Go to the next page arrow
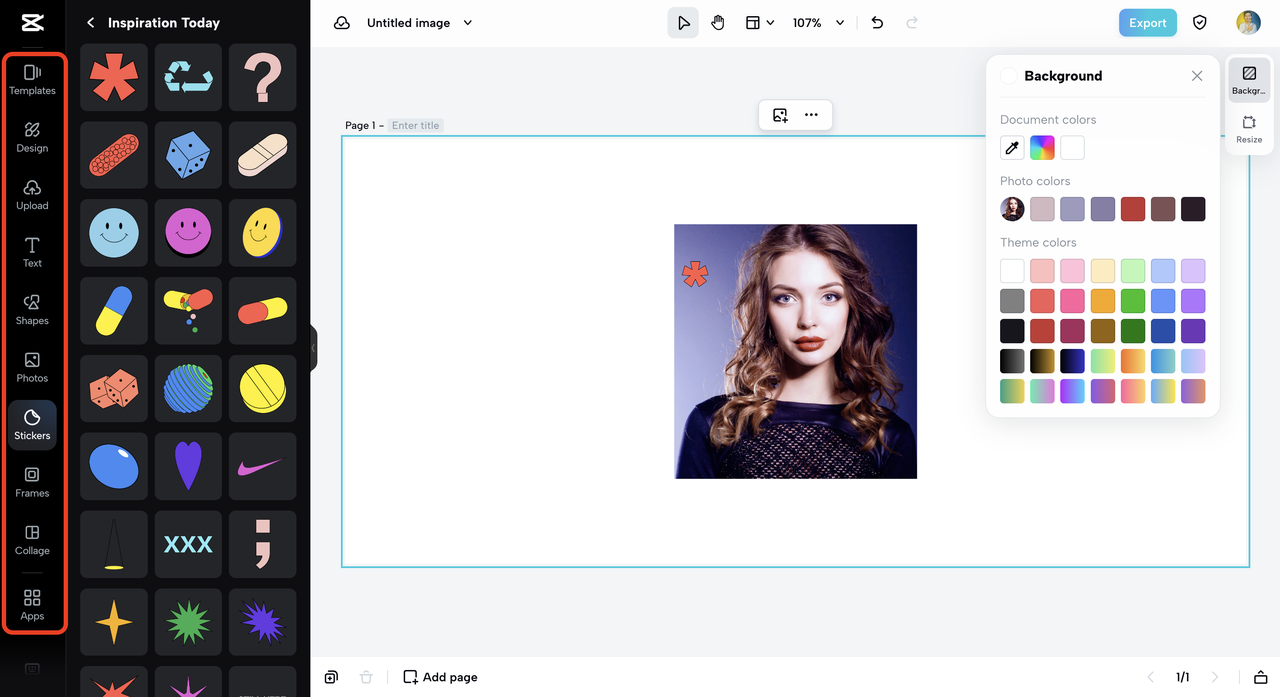This screenshot has height=697, width=1280. [x=1216, y=677]
